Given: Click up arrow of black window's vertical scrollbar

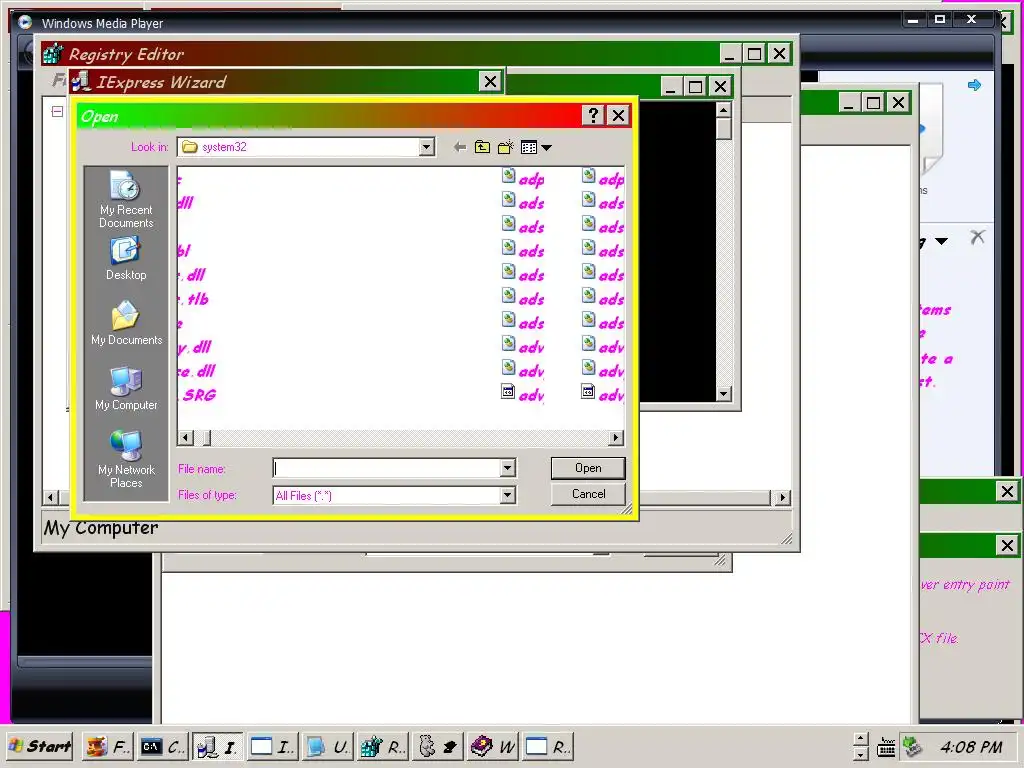Looking at the screenshot, I should click(x=723, y=110).
